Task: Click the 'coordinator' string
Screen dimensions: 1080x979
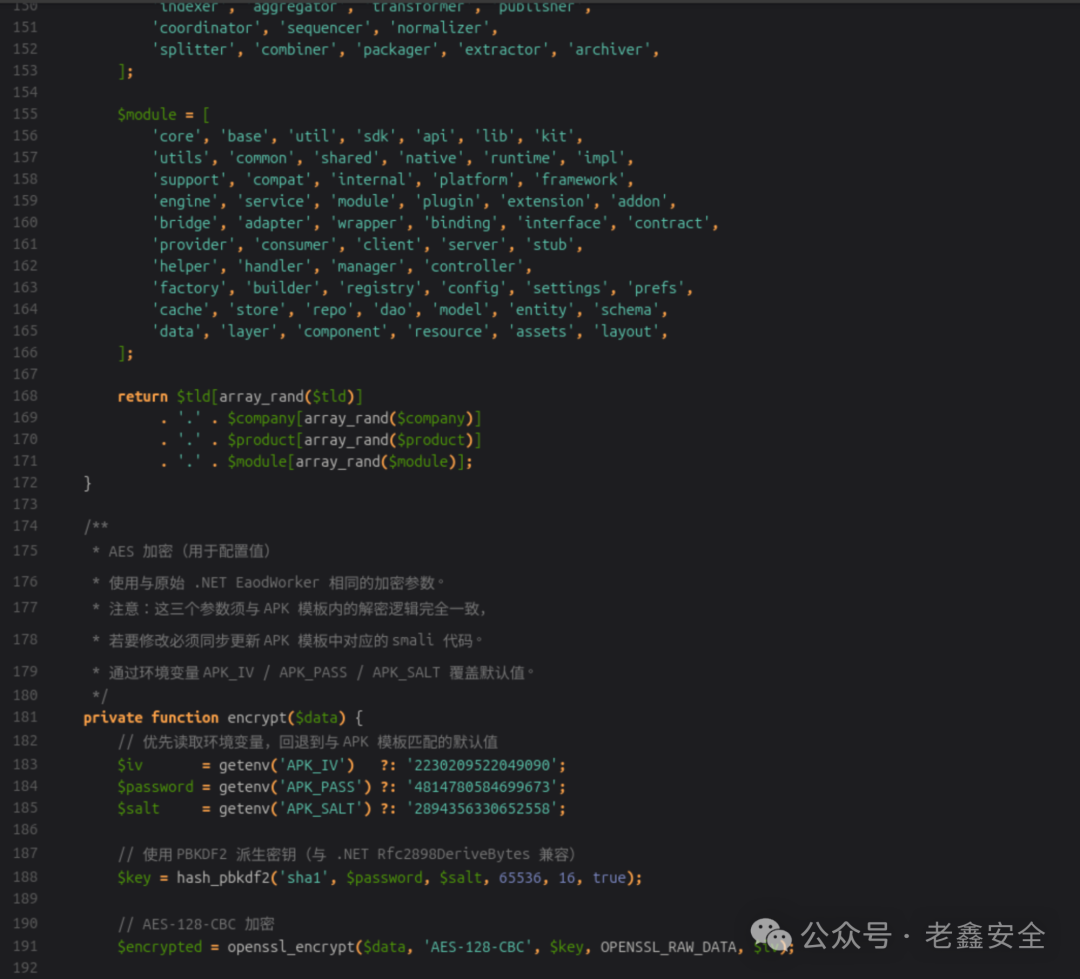Action: tap(209, 28)
